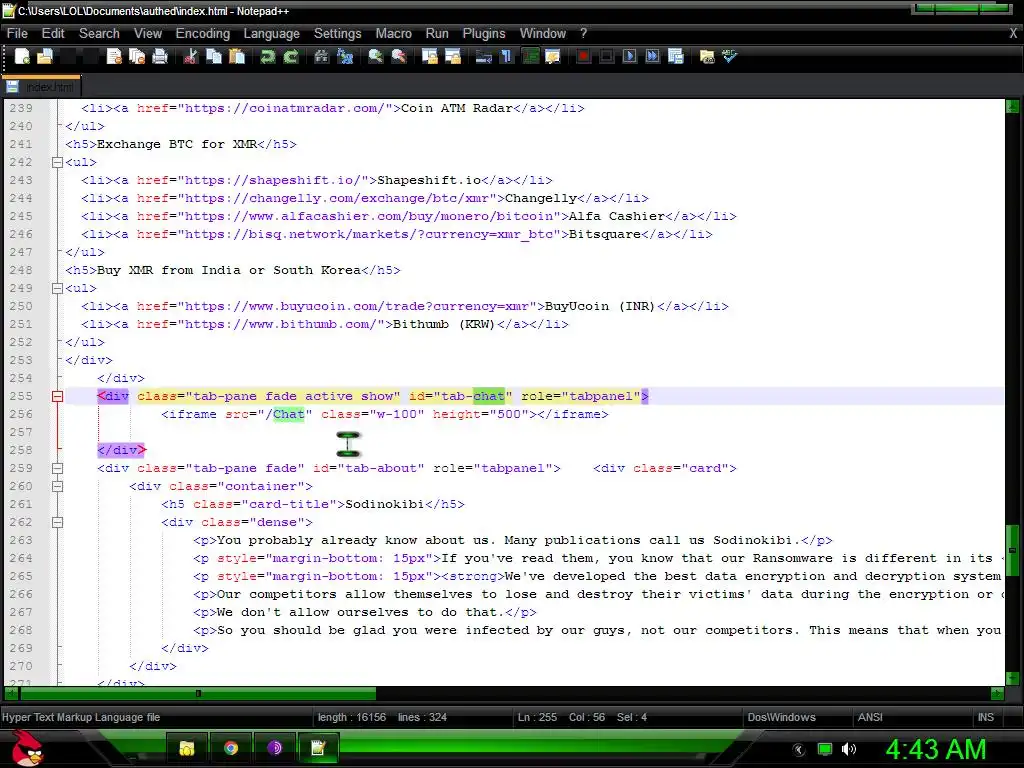This screenshot has height=768, width=1024.
Task: Create a new file with the New icon
Action: point(22,57)
